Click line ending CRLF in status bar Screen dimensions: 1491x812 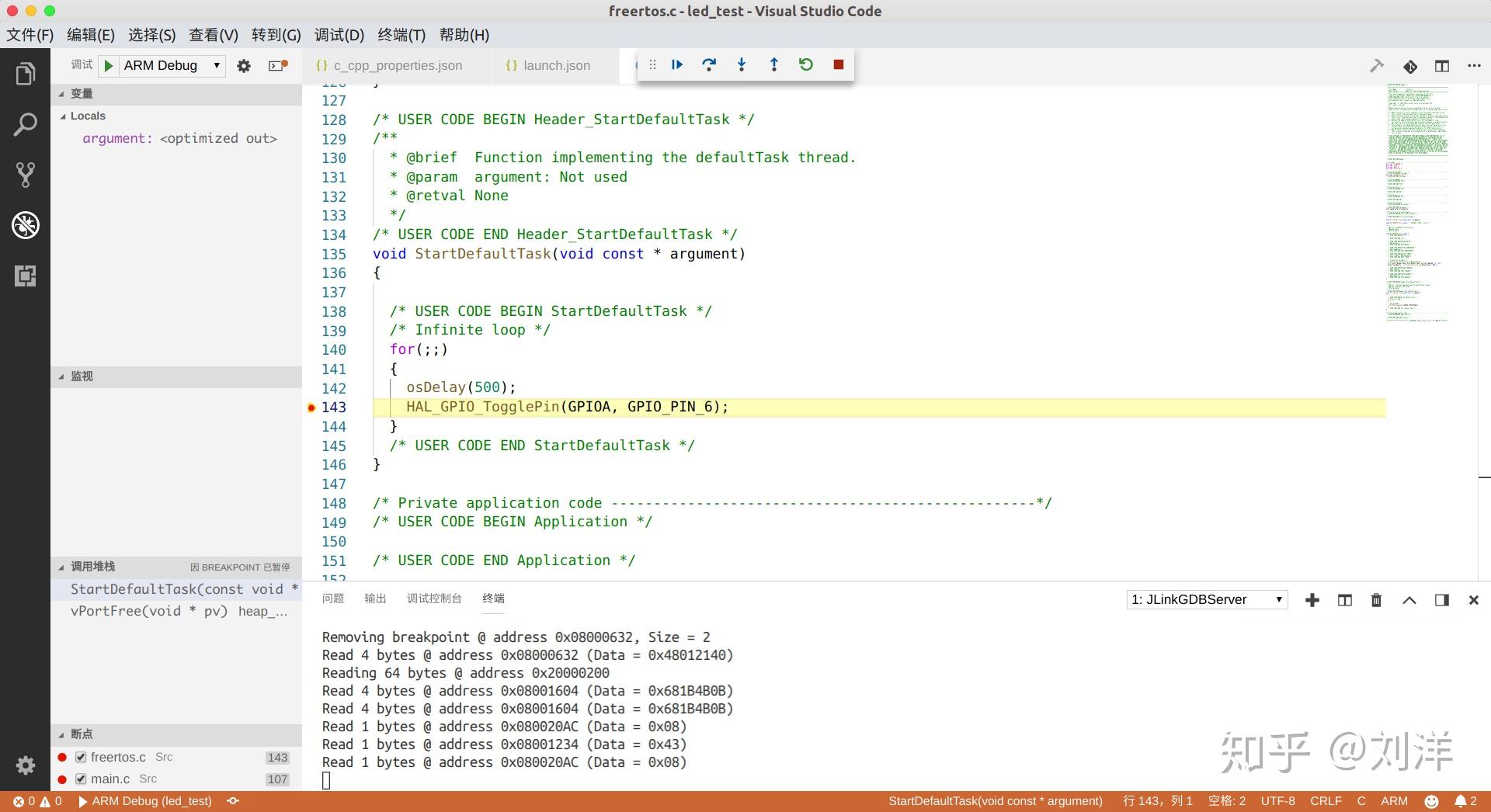tap(1326, 801)
